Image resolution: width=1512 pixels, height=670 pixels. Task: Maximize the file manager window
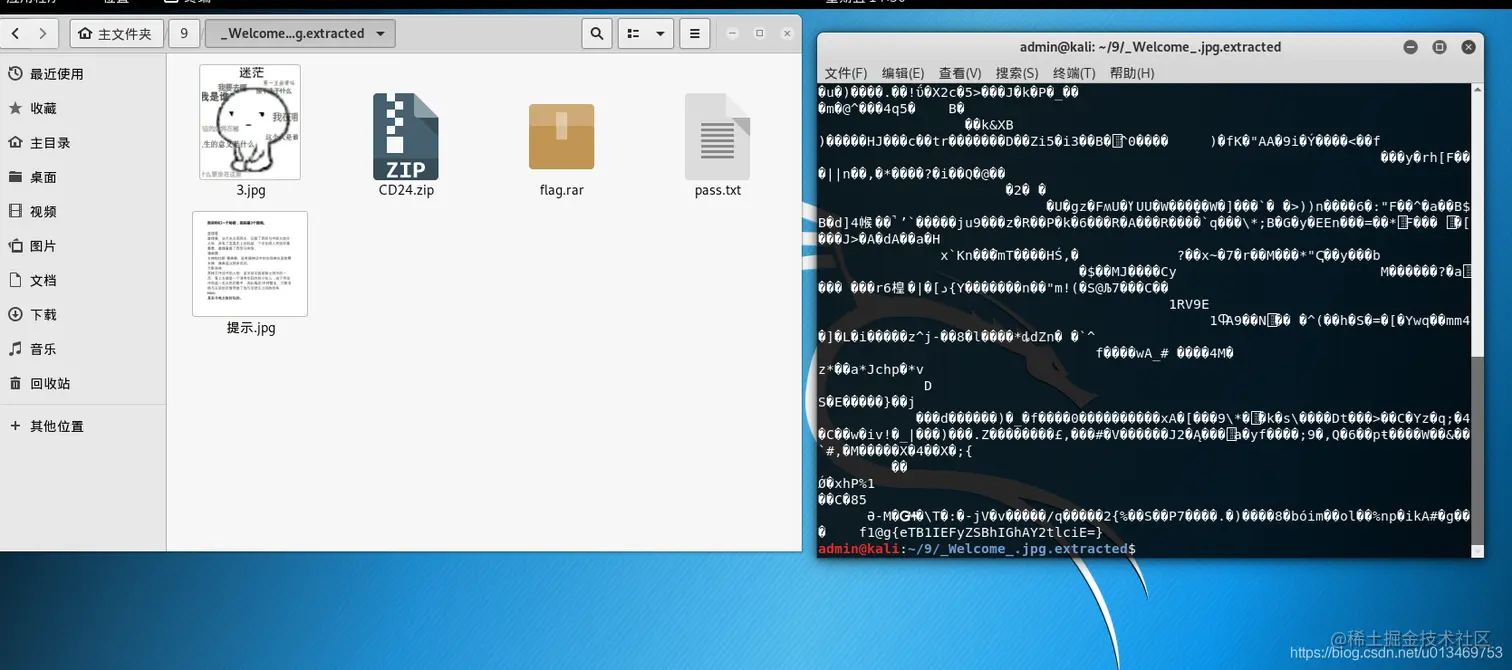(759, 33)
